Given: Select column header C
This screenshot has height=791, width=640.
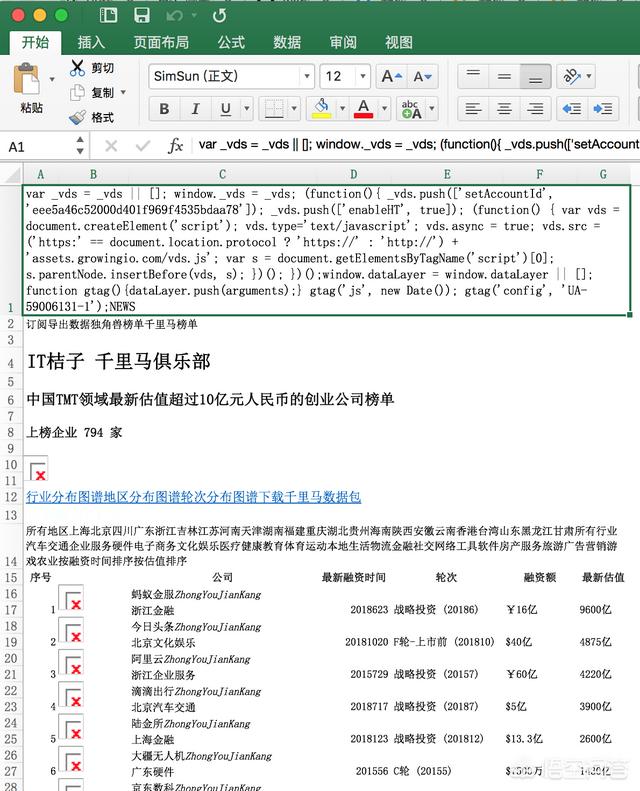Looking at the screenshot, I should 222,175.
